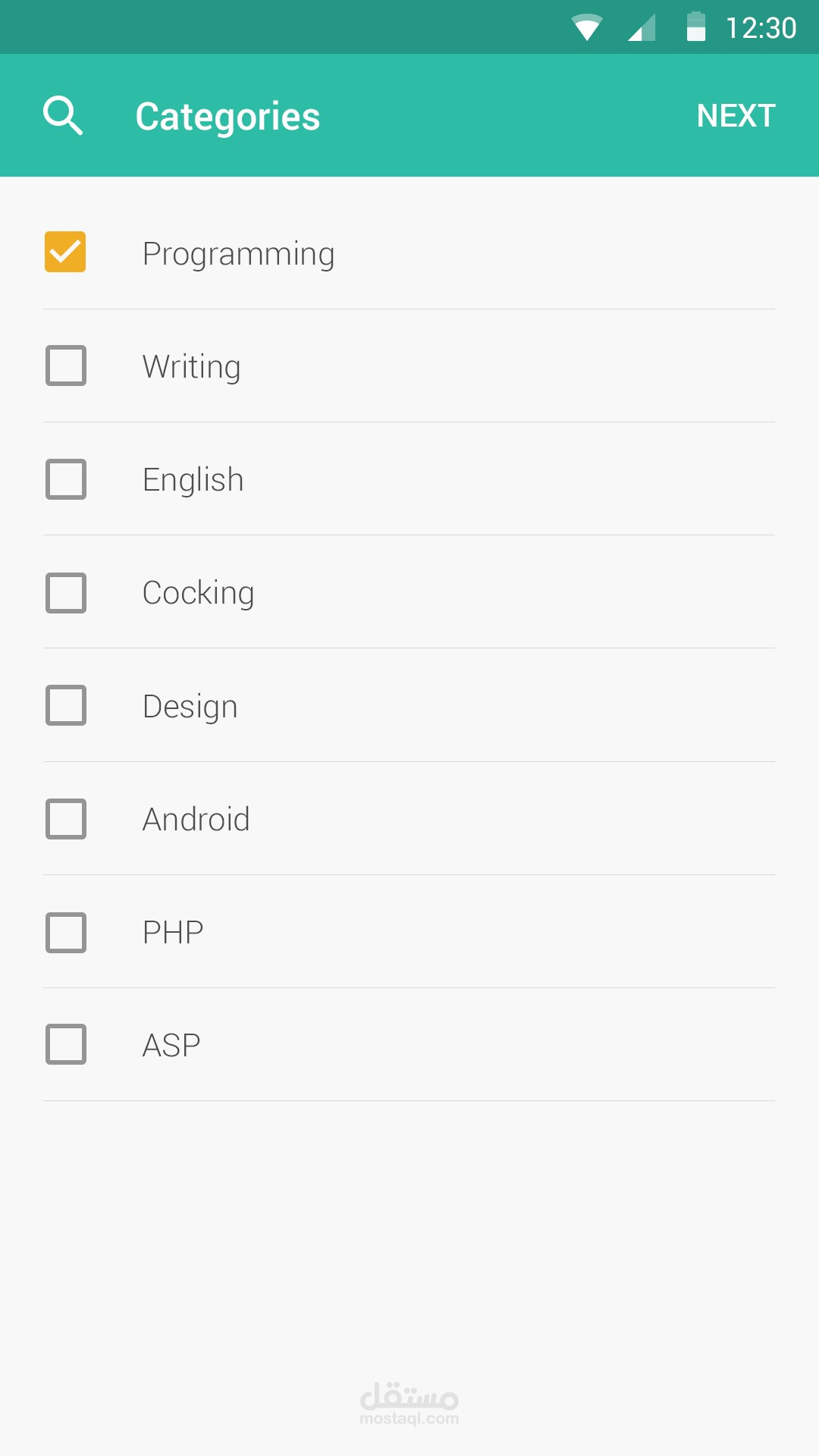The height and width of the screenshot is (1456, 819).
Task: Check the Writing checkbox
Action: (65, 366)
